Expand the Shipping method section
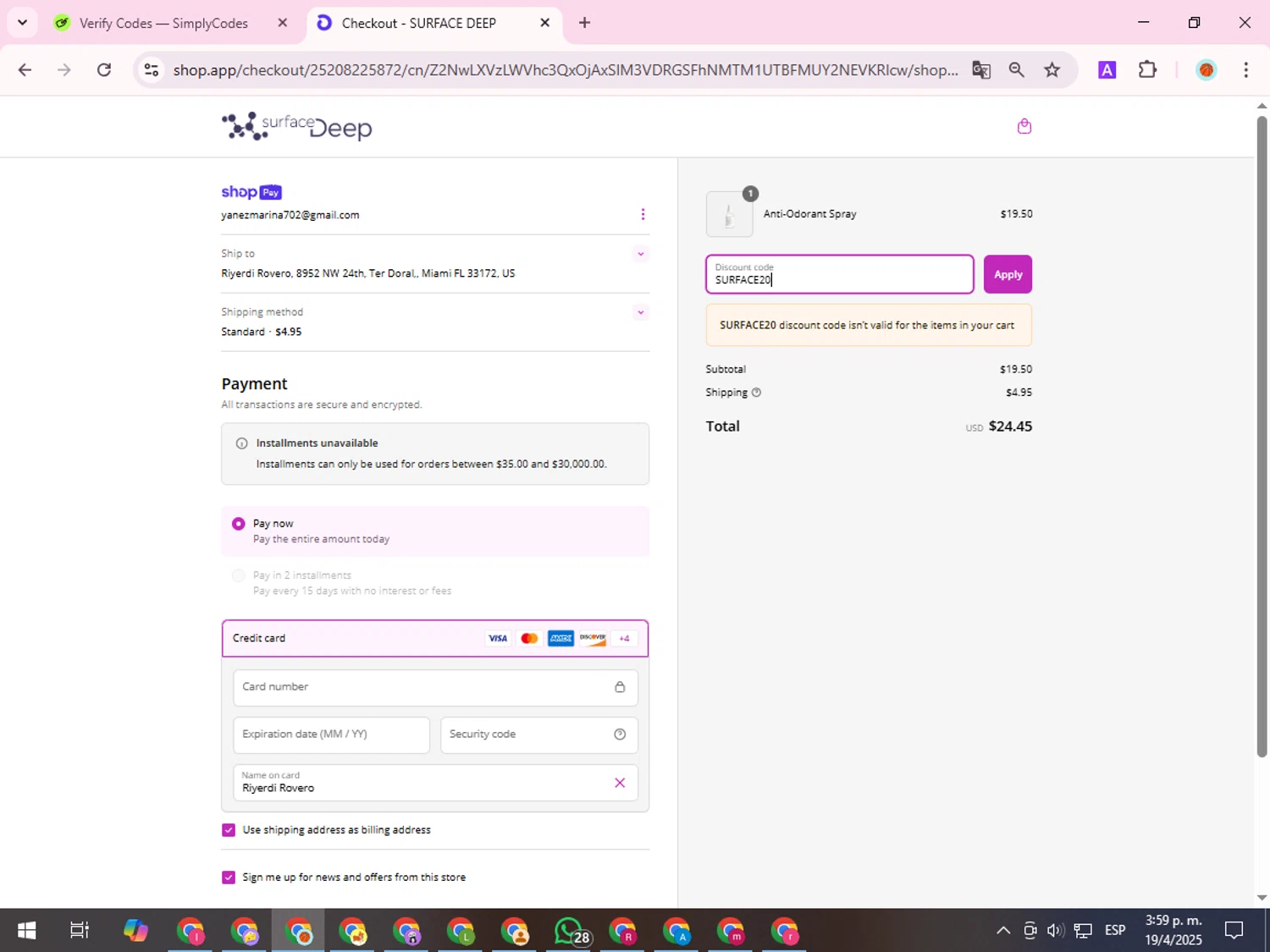This screenshot has width=1270, height=952. [x=641, y=312]
